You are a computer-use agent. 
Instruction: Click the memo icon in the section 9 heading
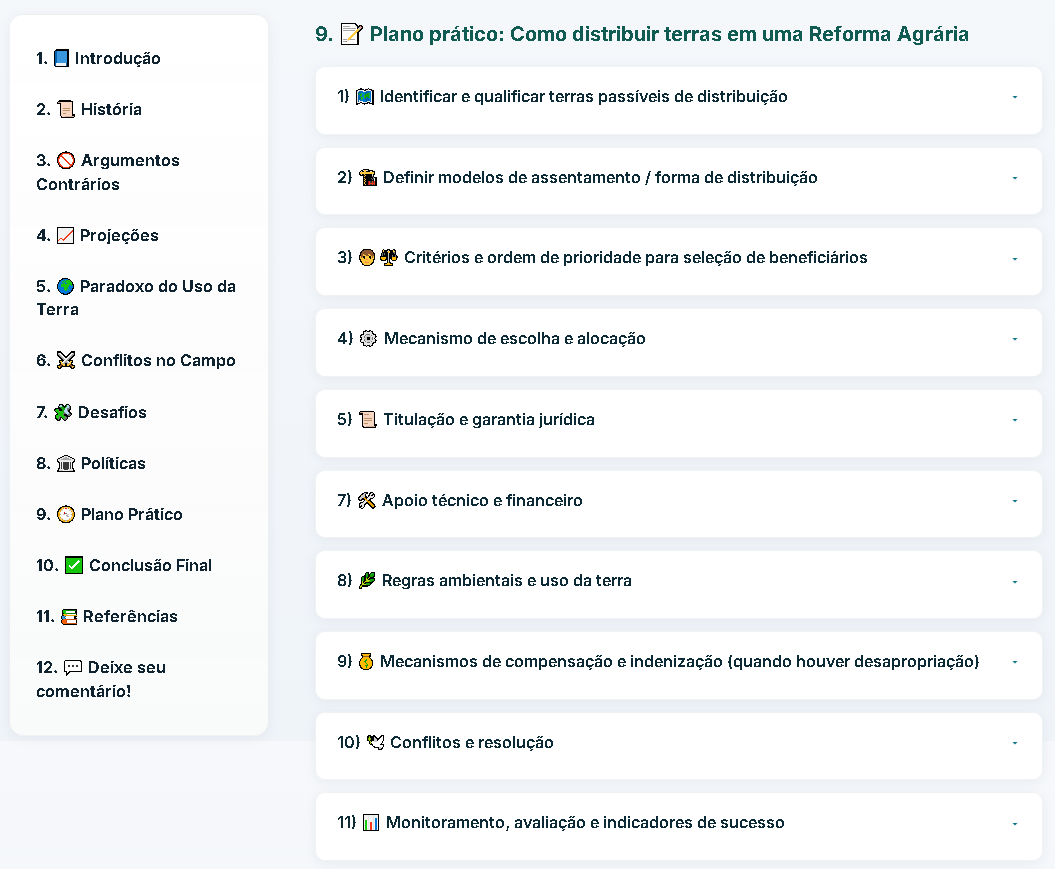pyautogui.click(x=351, y=34)
